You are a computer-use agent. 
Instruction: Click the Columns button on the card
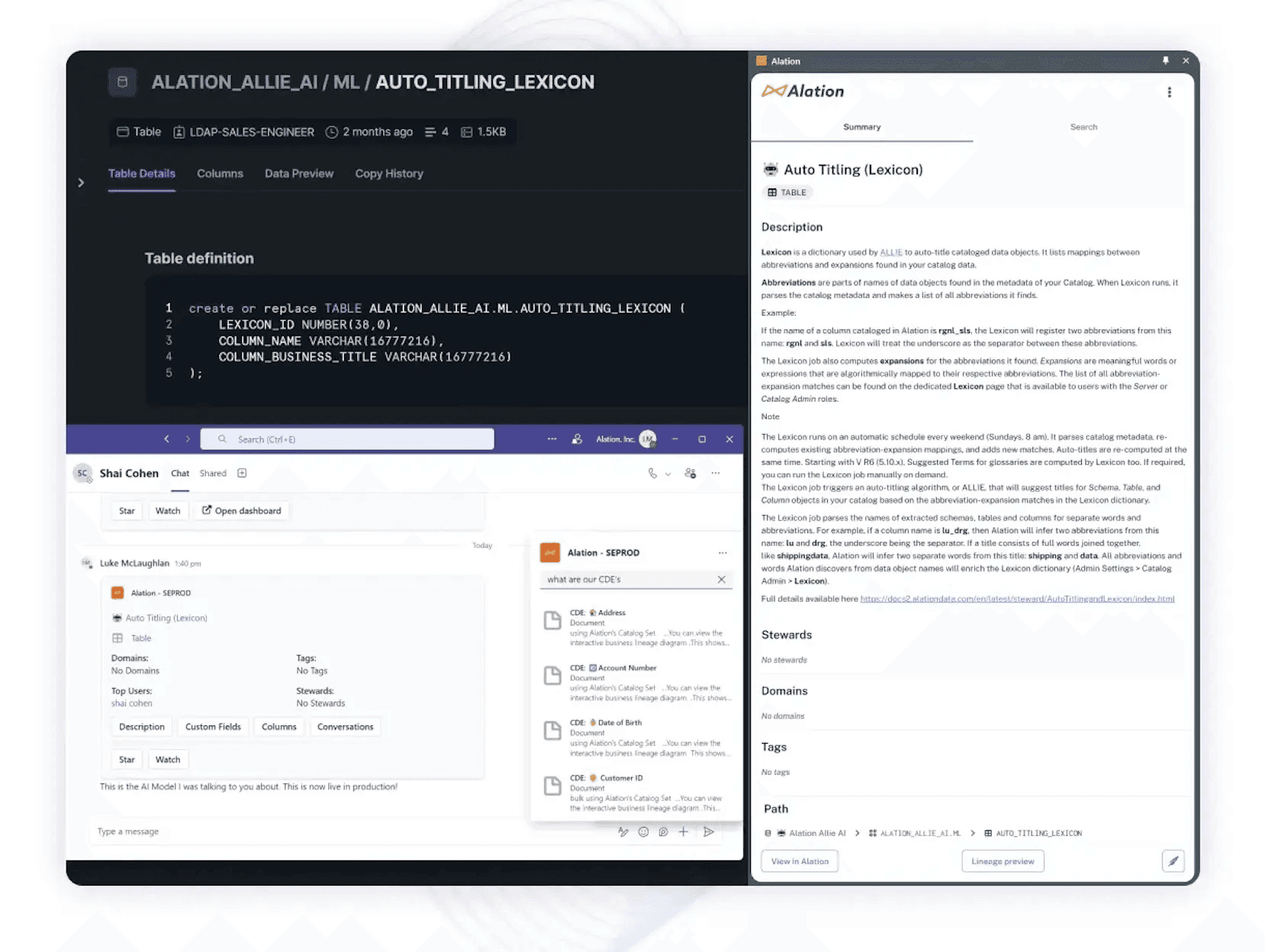(279, 727)
